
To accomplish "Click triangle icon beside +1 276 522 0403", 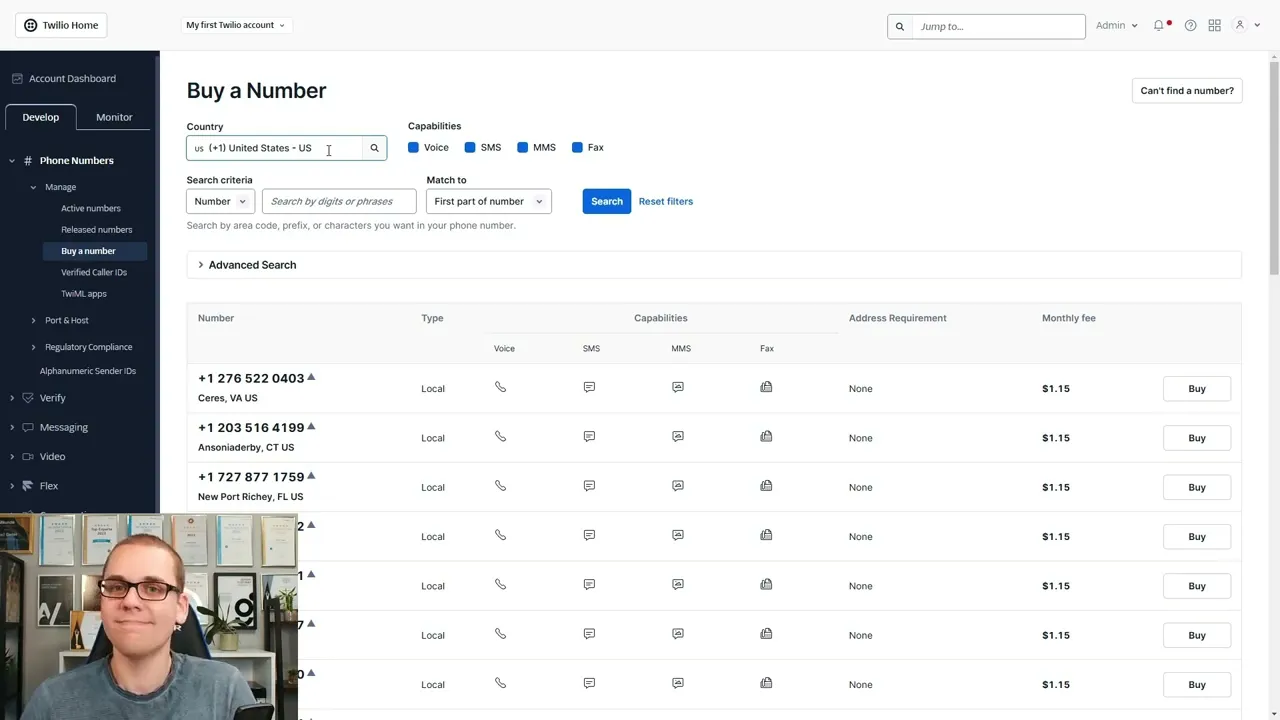I will click(x=311, y=377).
